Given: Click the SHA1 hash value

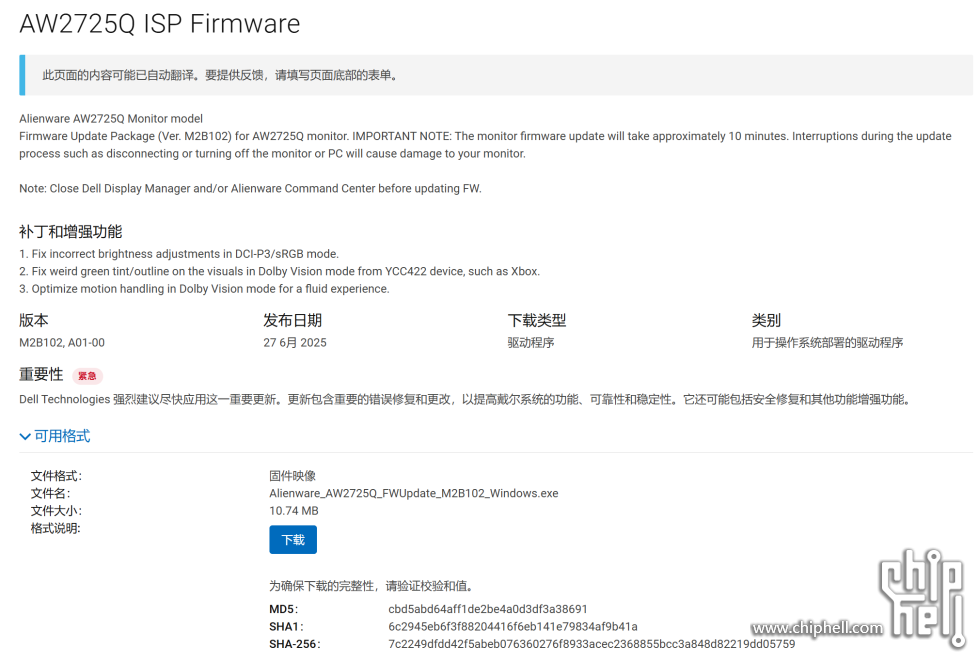Looking at the screenshot, I should tap(513, 626).
